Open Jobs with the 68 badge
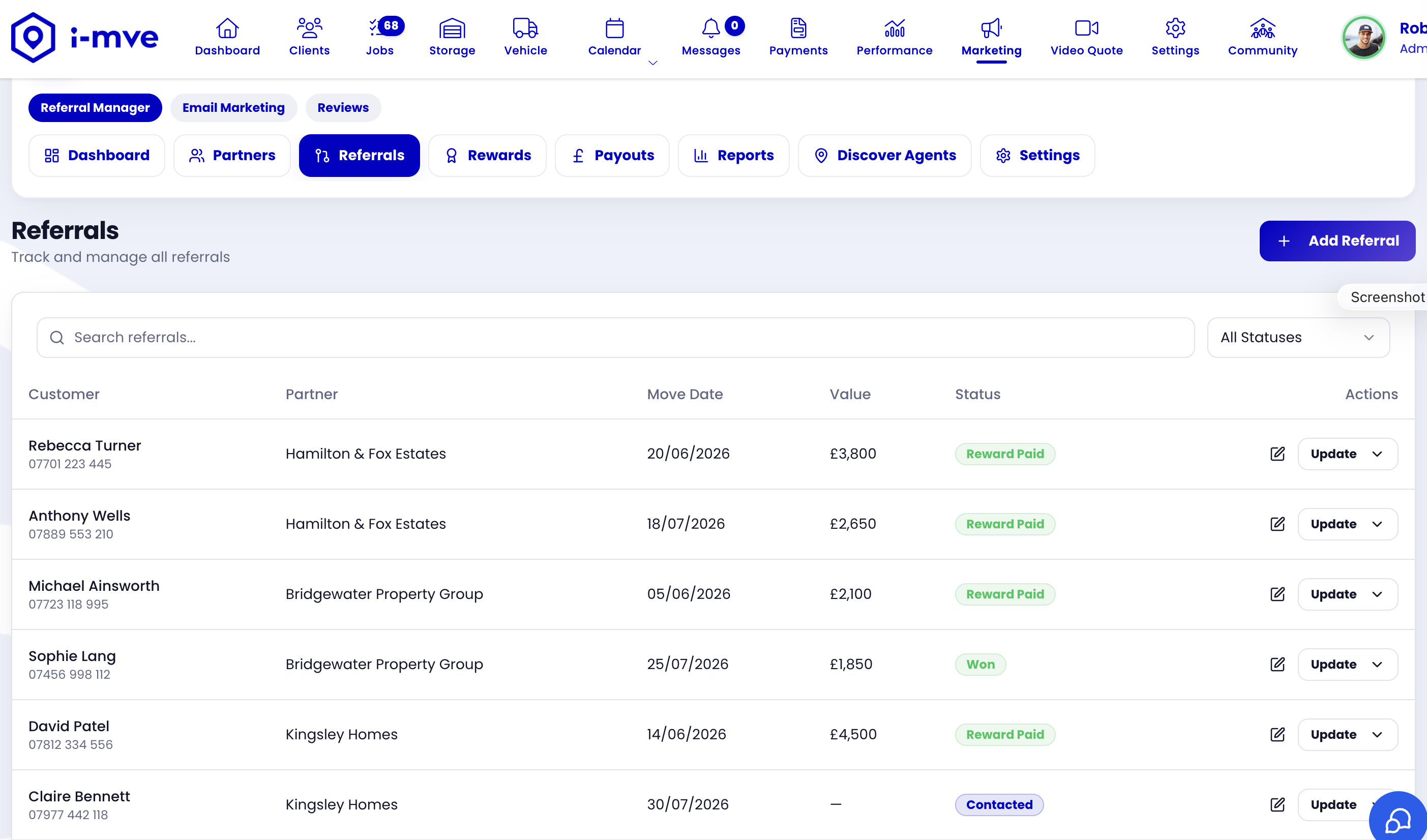The image size is (1427, 840). (379, 37)
